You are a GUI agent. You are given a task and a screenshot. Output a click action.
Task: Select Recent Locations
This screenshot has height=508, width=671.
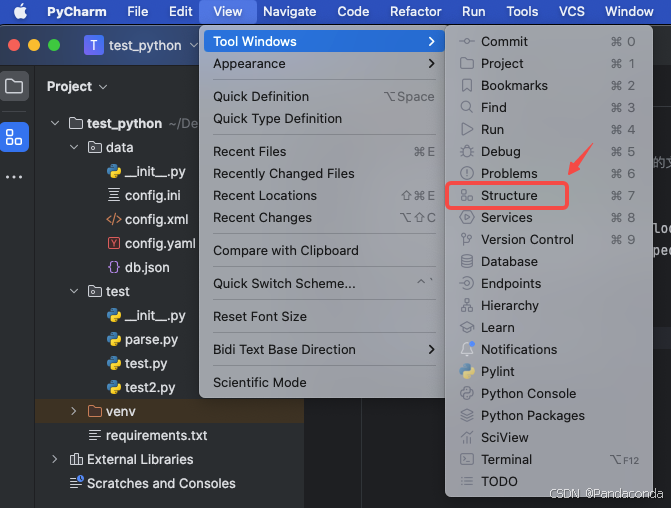coord(324,196)
